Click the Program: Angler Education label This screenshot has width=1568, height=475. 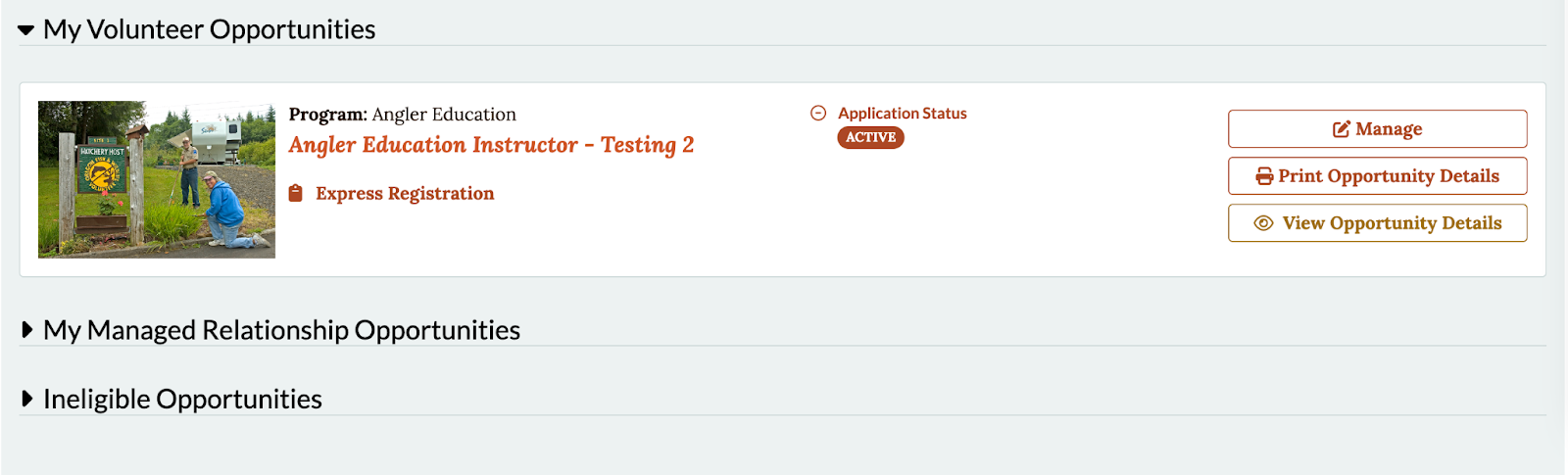click(x=402, y=115)
